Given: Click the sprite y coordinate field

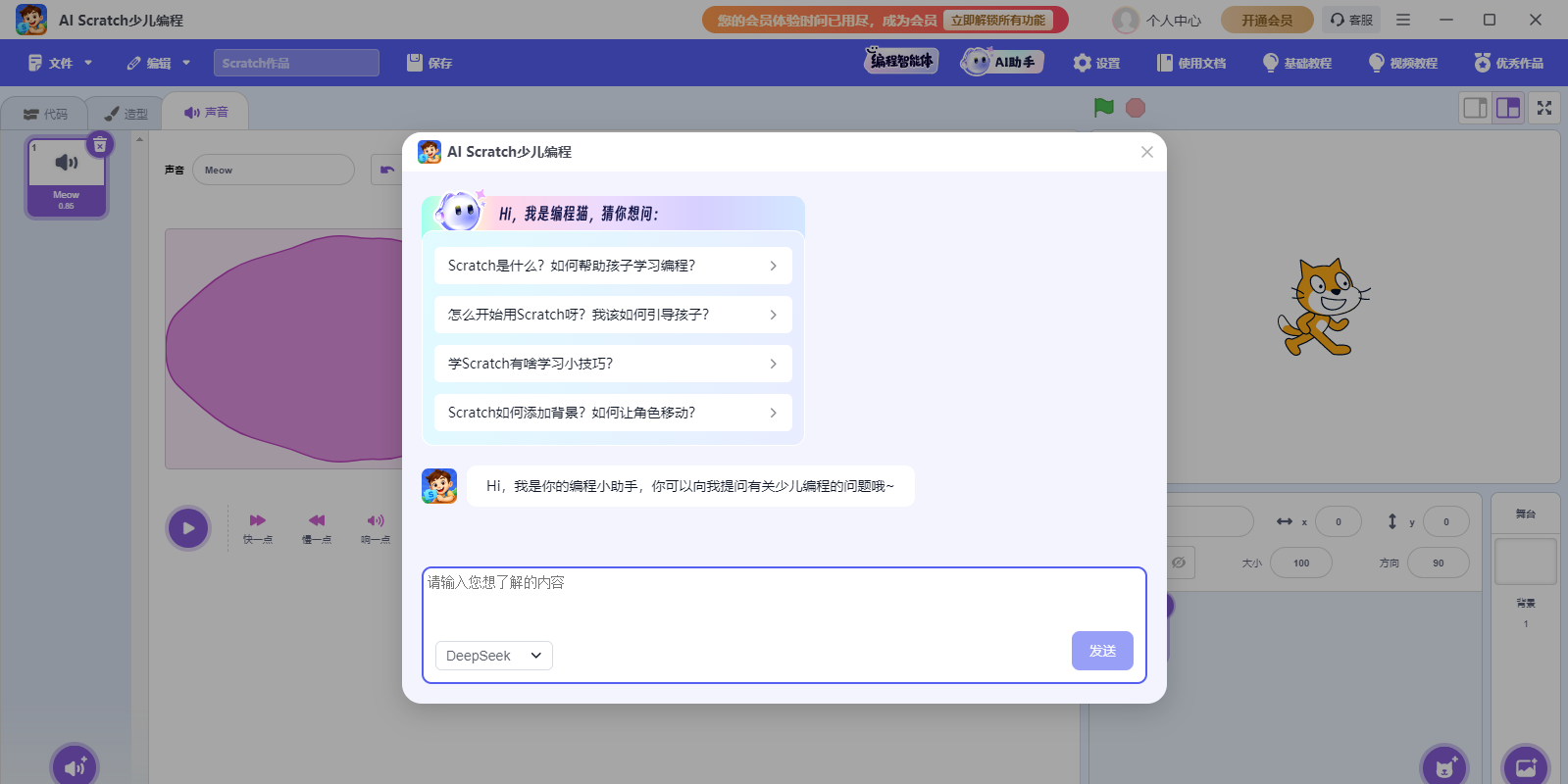Looking at the screenshot, I should pos(1445,521).
